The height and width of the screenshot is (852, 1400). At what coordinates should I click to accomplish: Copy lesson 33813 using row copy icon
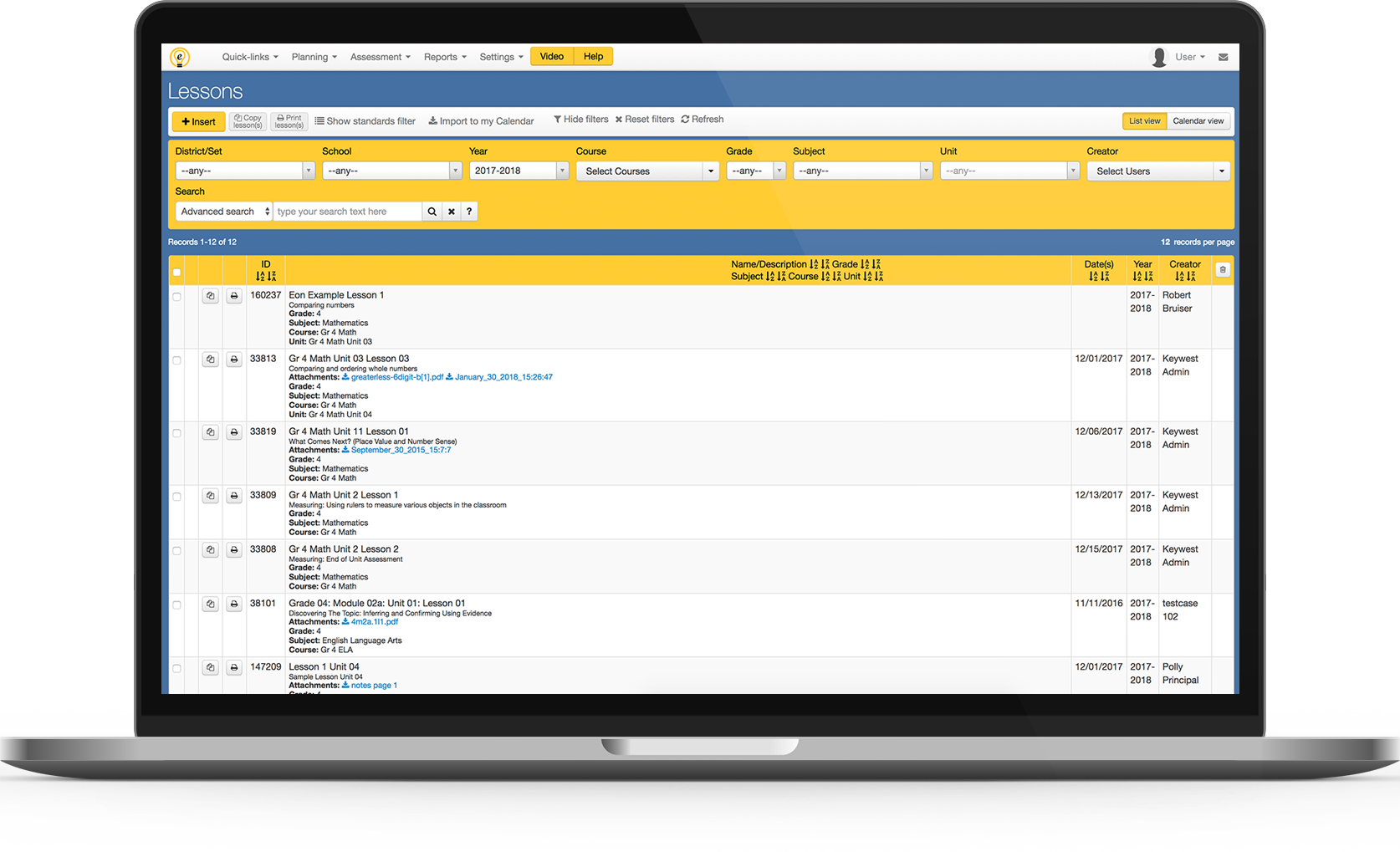tap(211, 360)
